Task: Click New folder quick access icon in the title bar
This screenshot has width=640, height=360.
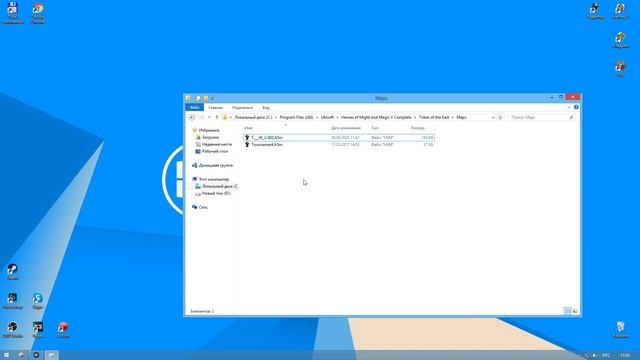Action: [x=206, y=98]
